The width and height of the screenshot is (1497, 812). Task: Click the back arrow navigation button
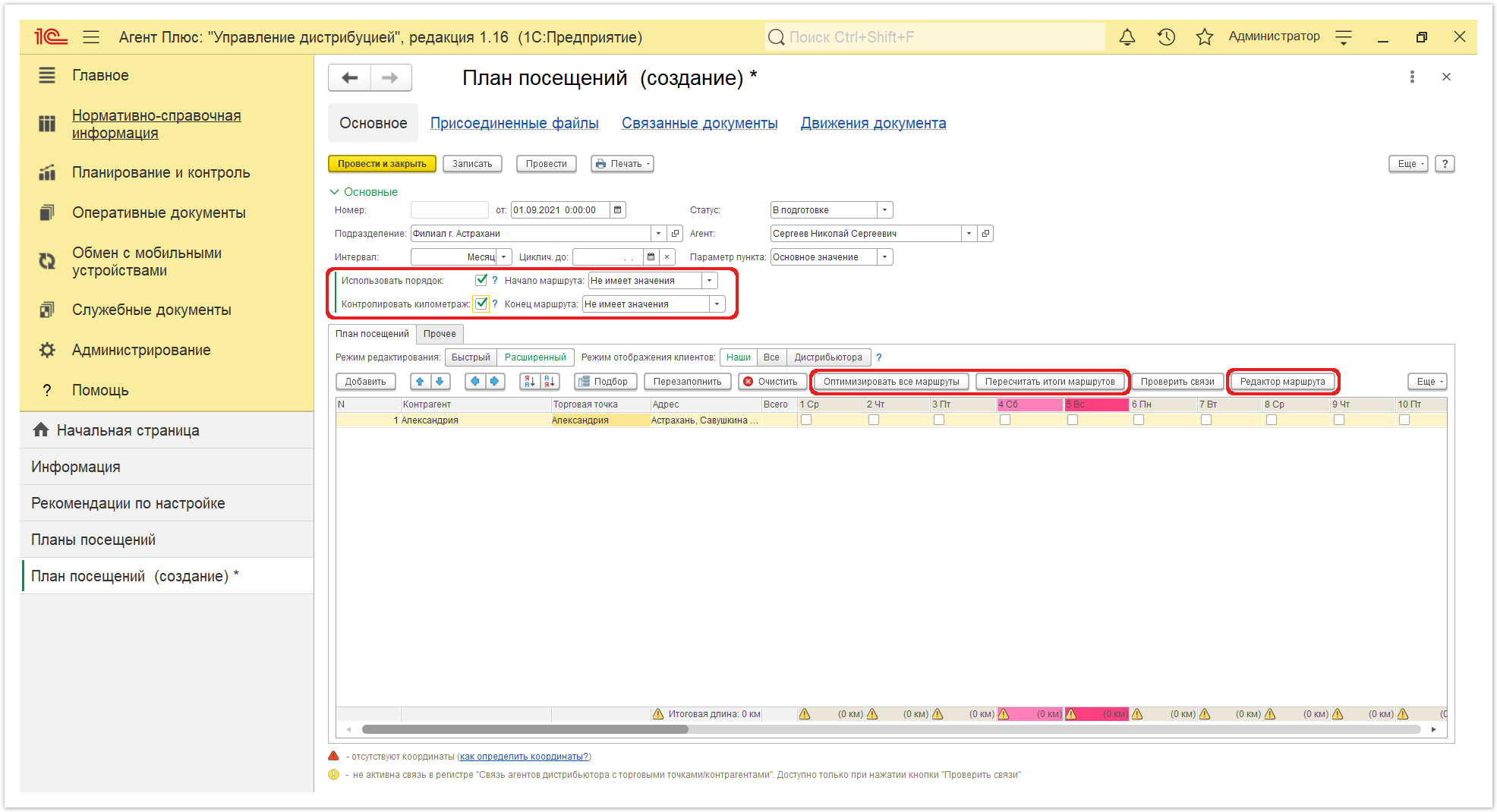350,77
